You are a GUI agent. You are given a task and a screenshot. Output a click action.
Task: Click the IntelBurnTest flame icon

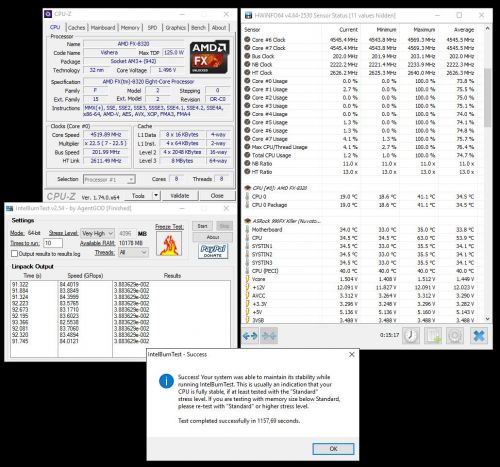click(169, 244)
